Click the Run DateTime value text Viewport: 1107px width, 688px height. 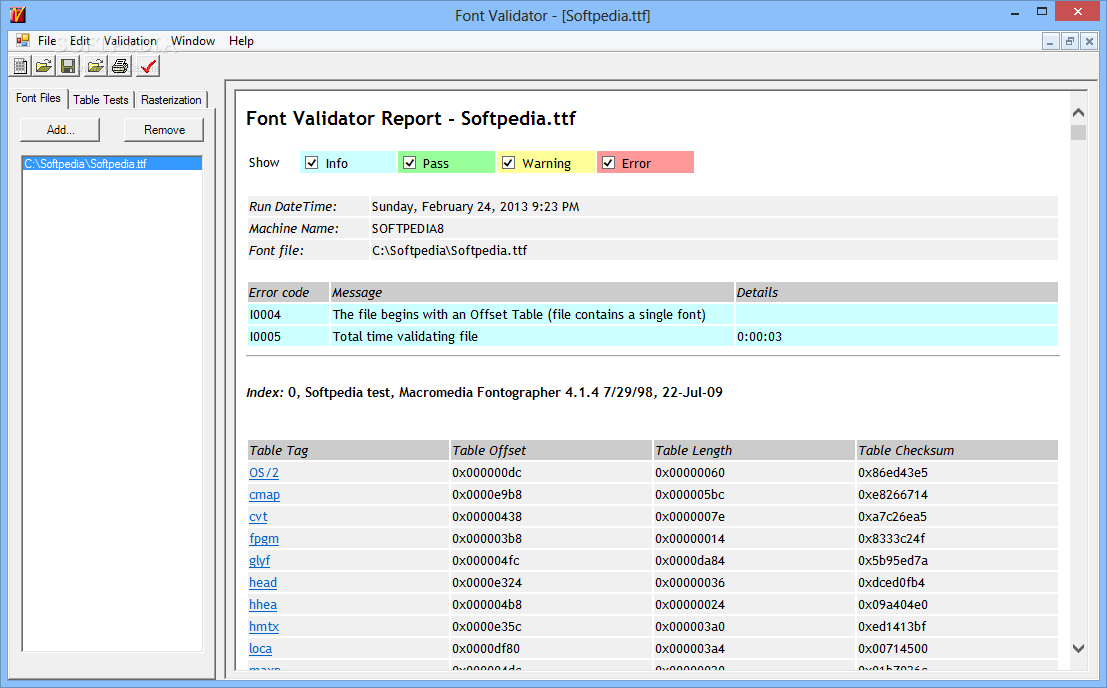476,207
